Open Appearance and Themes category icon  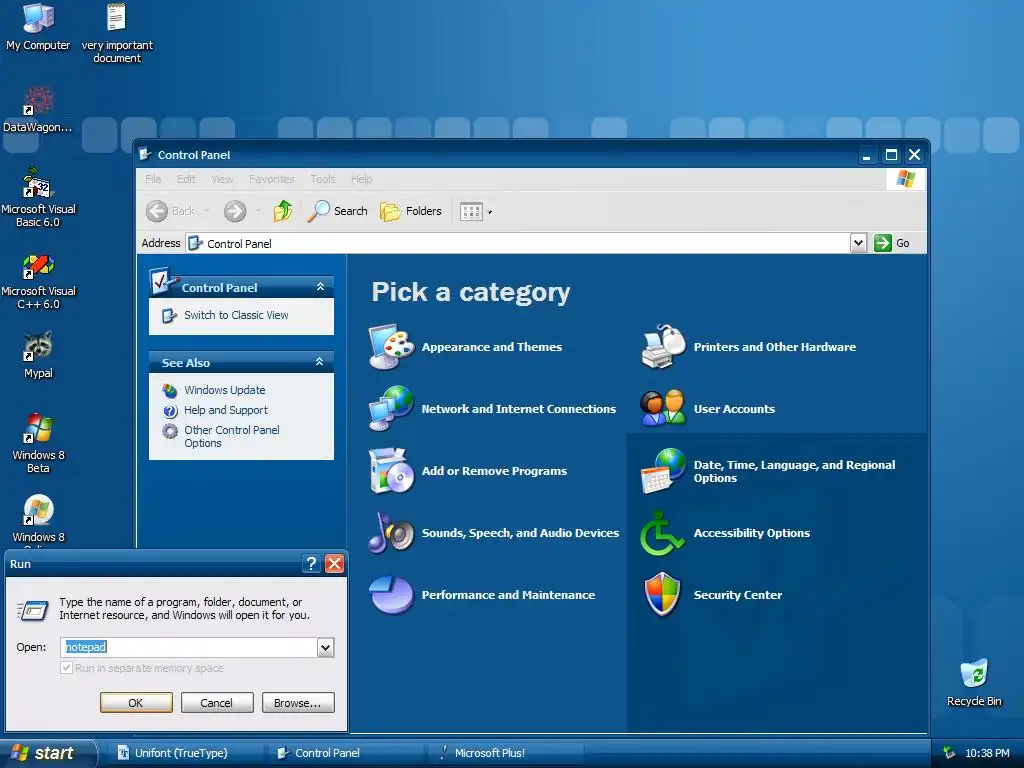click(391, 346)
